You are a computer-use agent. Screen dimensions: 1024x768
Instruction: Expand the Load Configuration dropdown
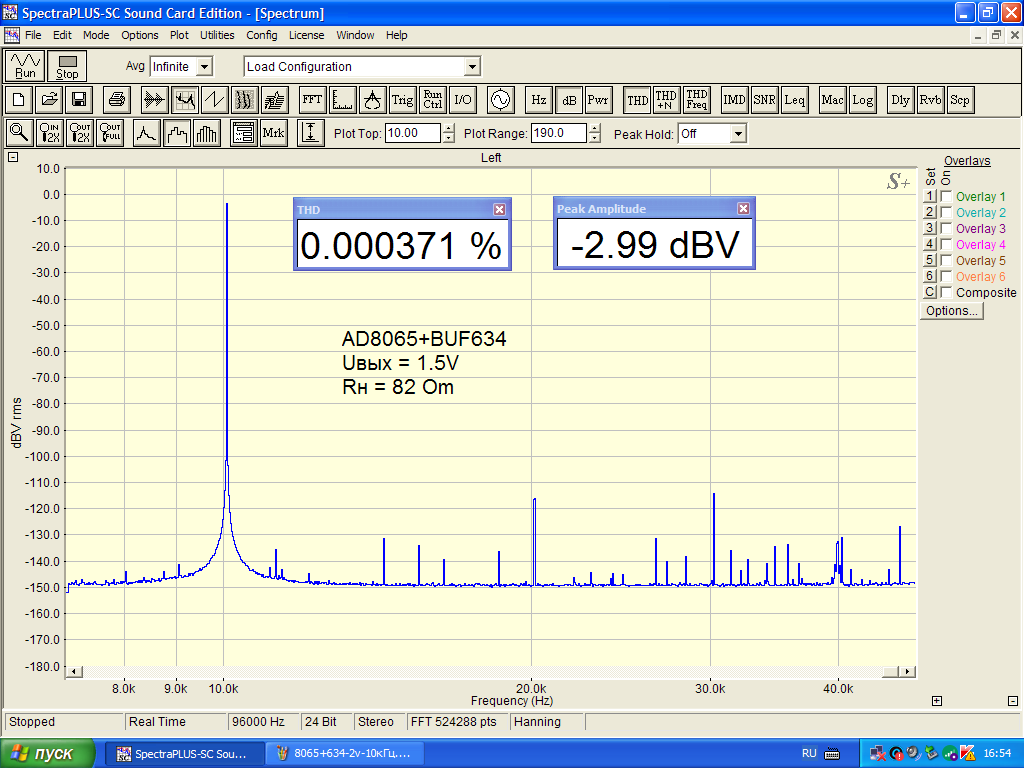pyautogui.click(x=472, y=67)
